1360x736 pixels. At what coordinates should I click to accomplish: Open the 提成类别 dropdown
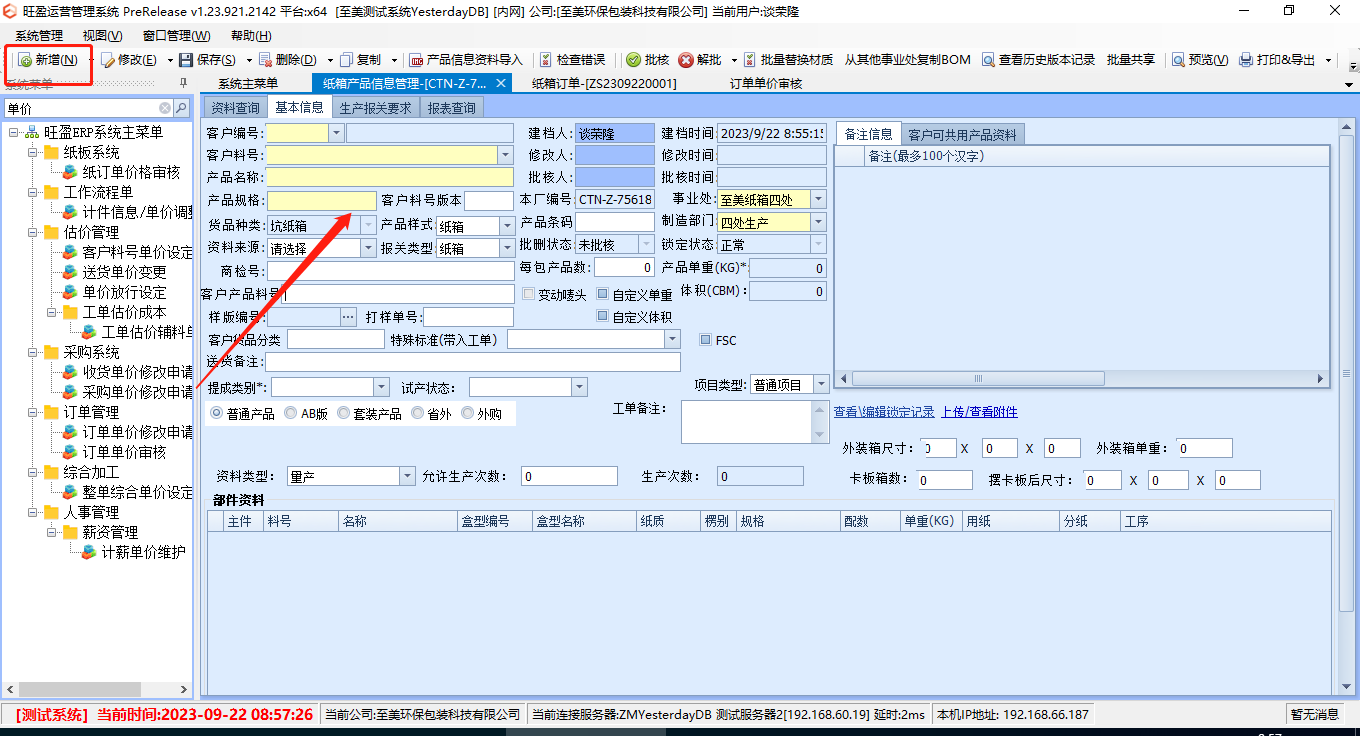[x=381, y=387]
